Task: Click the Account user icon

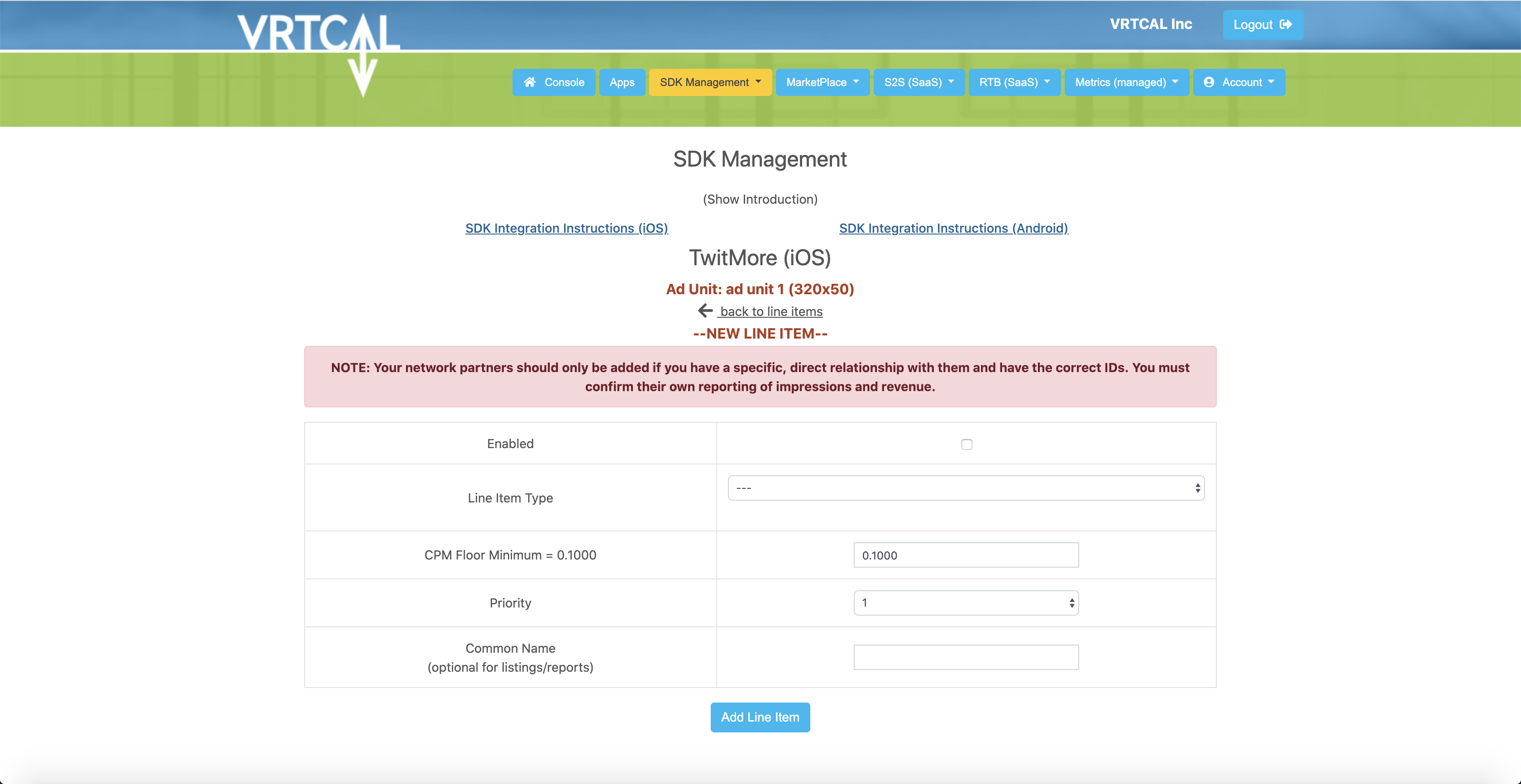Action: [1209, 82]
